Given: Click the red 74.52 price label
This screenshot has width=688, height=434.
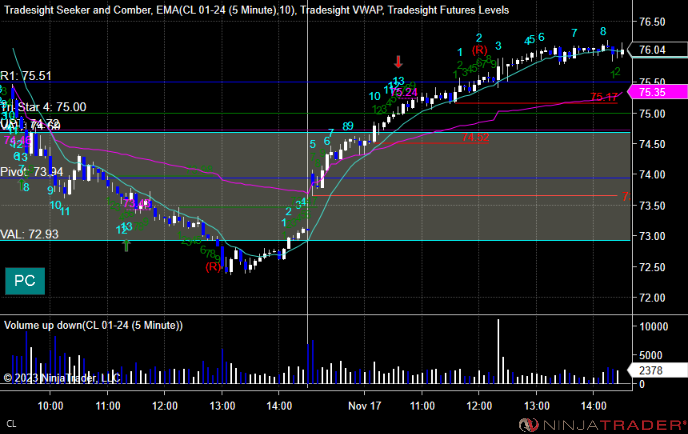Looking at the screenshot, I should point(475,137).
